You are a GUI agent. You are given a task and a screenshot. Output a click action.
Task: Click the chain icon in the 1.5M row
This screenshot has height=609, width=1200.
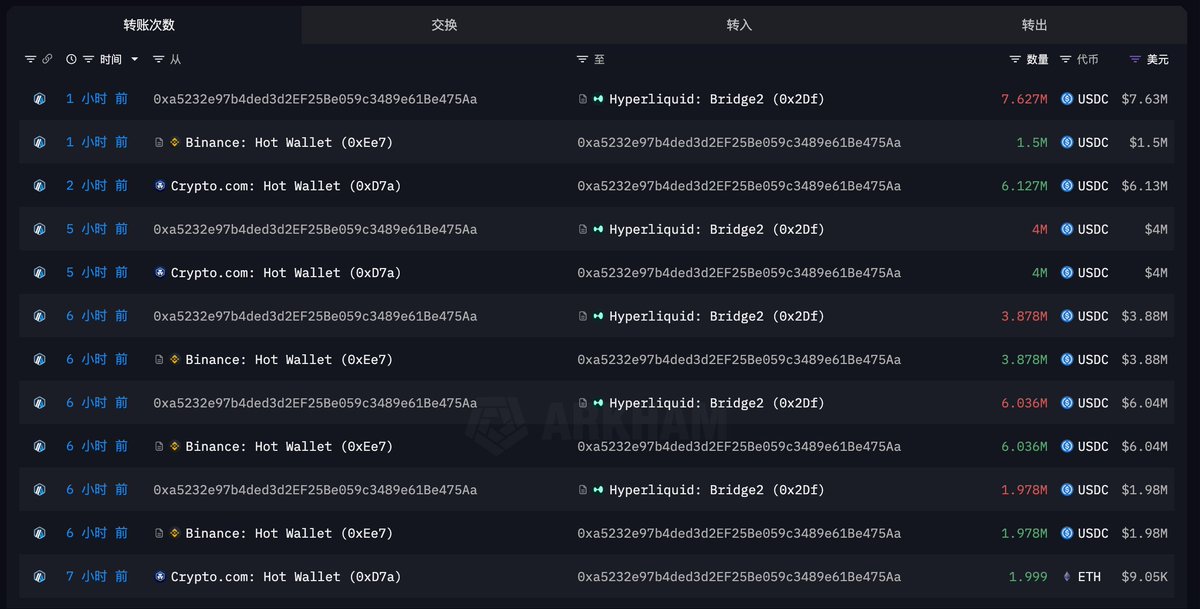point(40,143)
